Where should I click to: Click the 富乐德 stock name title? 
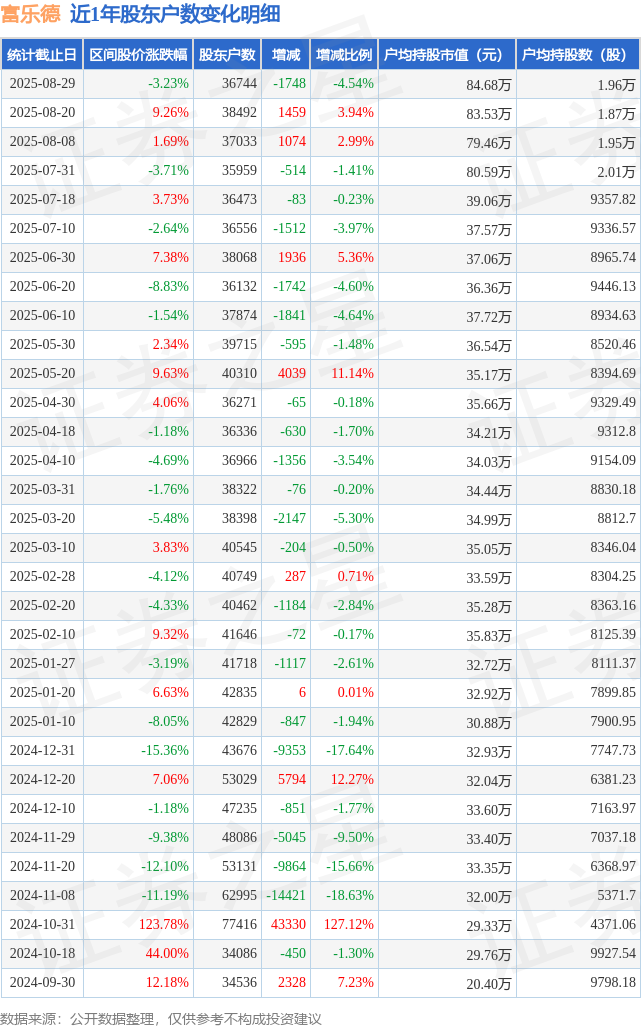pos(31,14)
